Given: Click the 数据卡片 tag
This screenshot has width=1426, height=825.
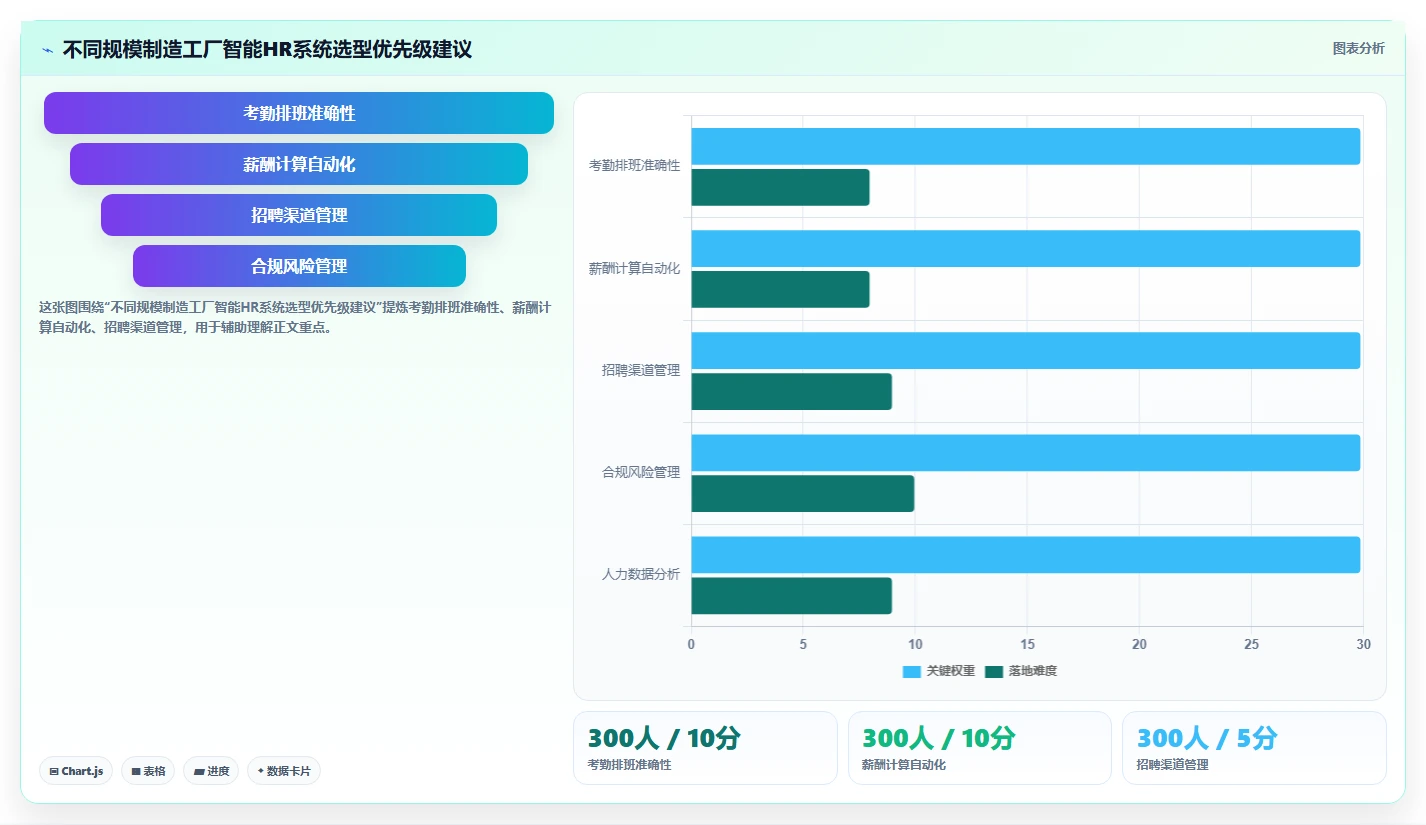Looking at the screenshot, I should (x=284, y=771).
